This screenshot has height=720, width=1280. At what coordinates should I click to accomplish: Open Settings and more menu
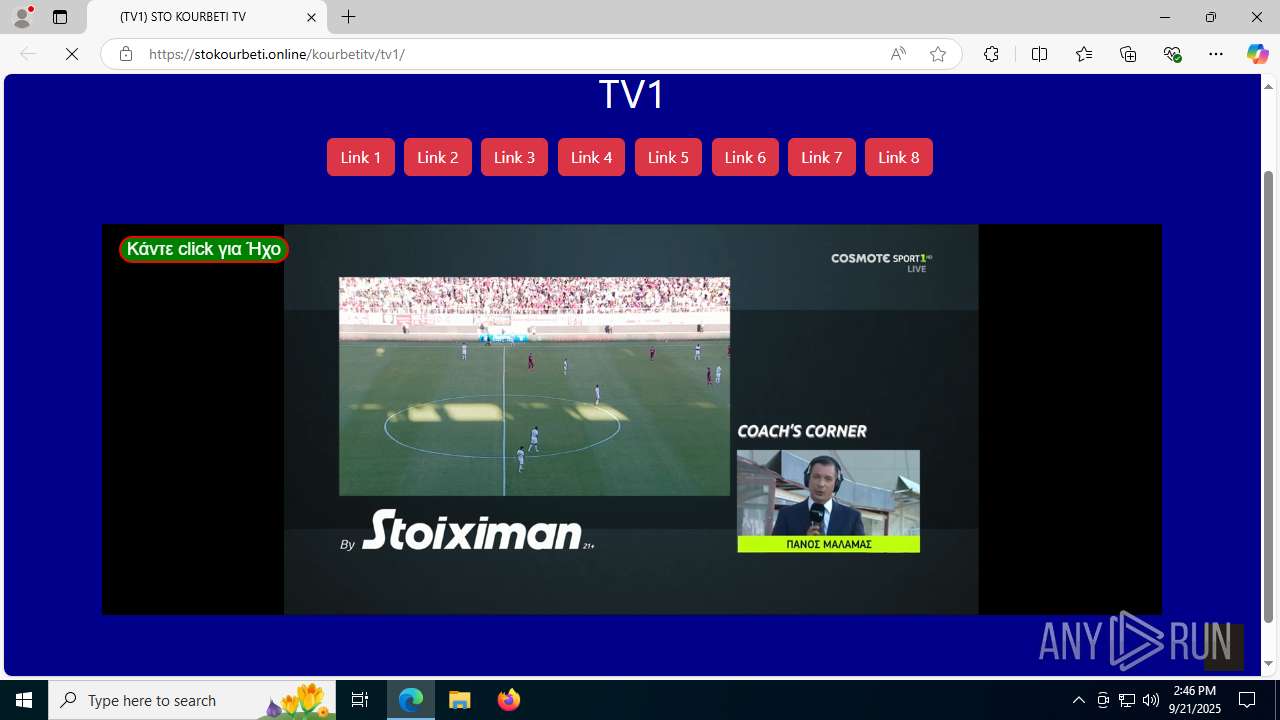point(1216,54)
